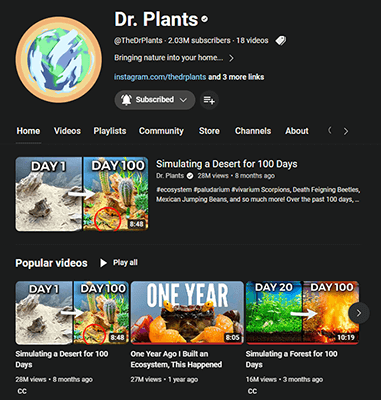Advance Popular videos carousel with next arrow
This screenshot has height=400, width=381.
359,313
